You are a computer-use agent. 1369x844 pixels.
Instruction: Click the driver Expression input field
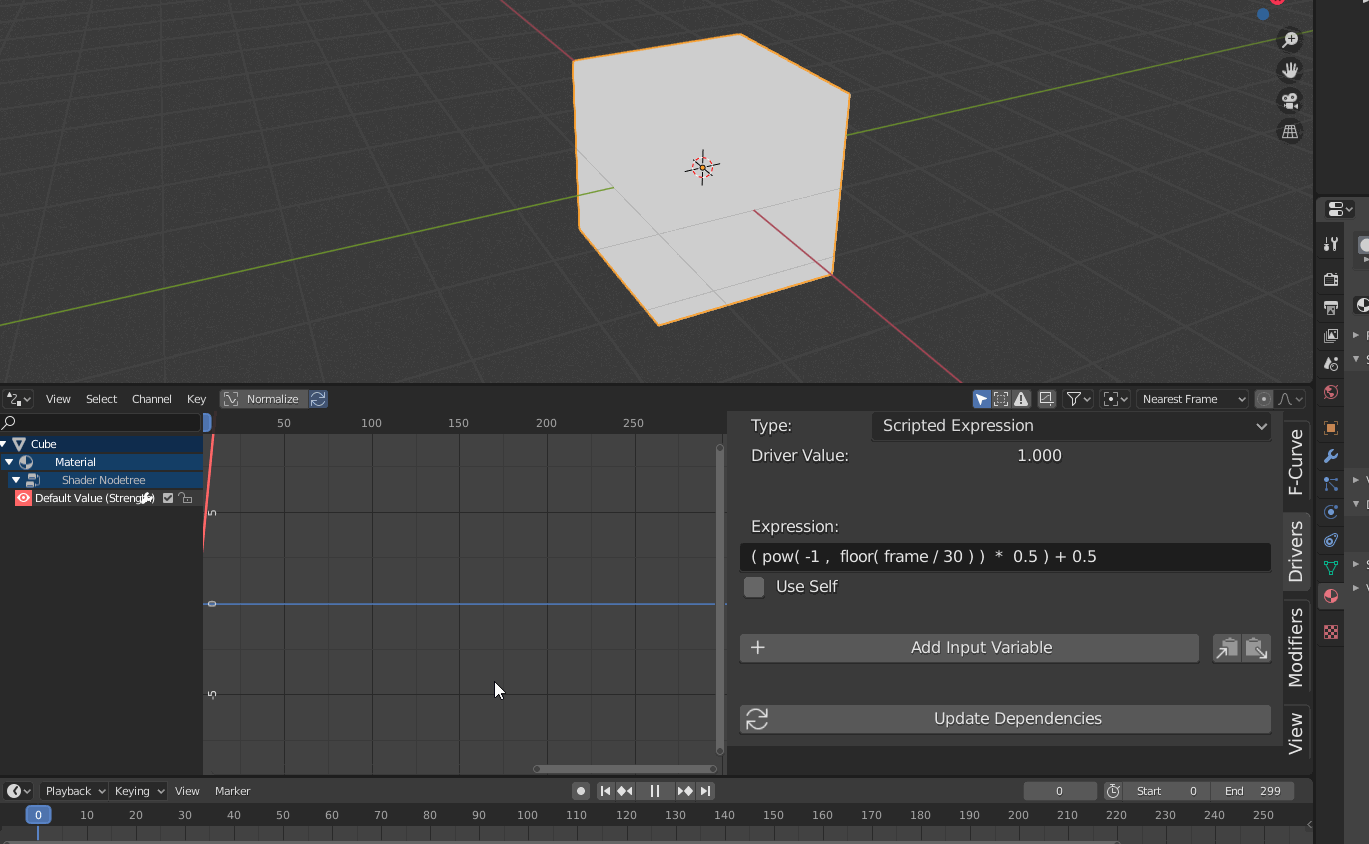click(1005, 557)
